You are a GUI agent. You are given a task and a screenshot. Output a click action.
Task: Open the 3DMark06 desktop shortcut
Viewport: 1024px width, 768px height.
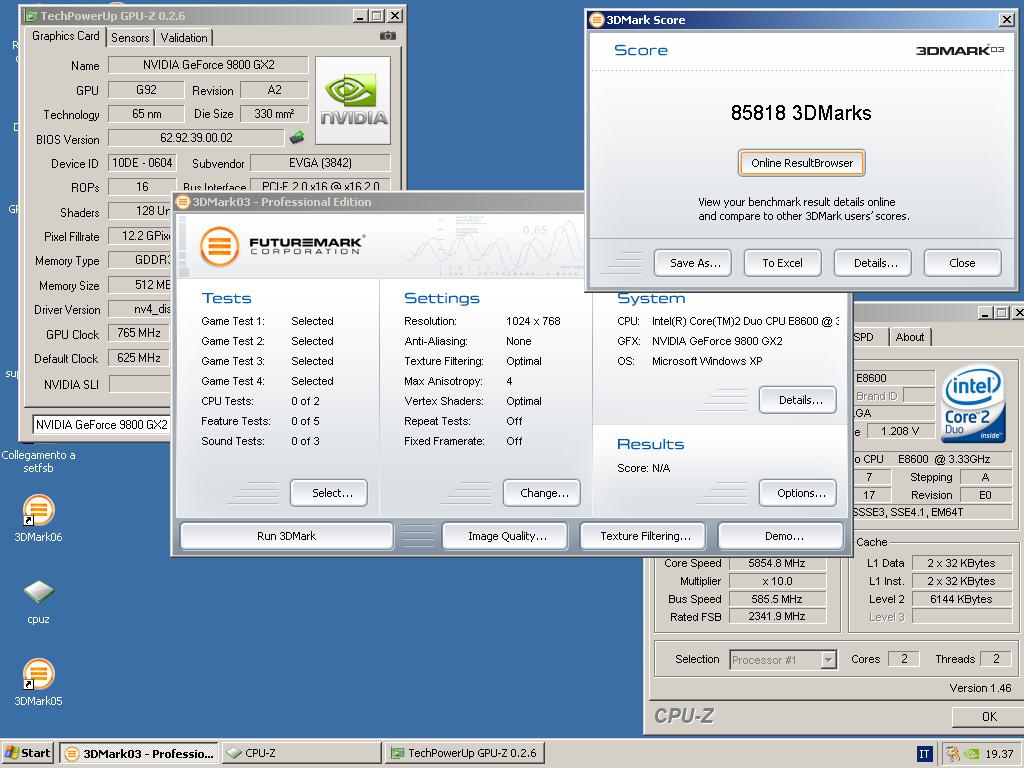39,519
